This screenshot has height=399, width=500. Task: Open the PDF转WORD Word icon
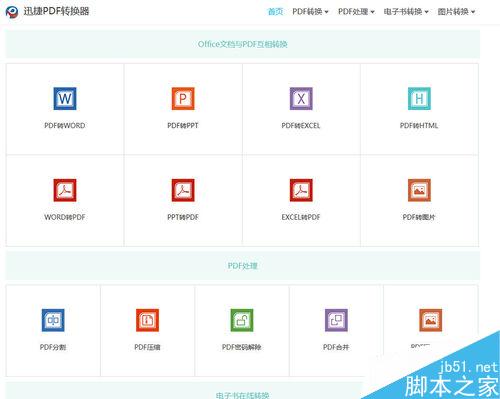point(65,98)
